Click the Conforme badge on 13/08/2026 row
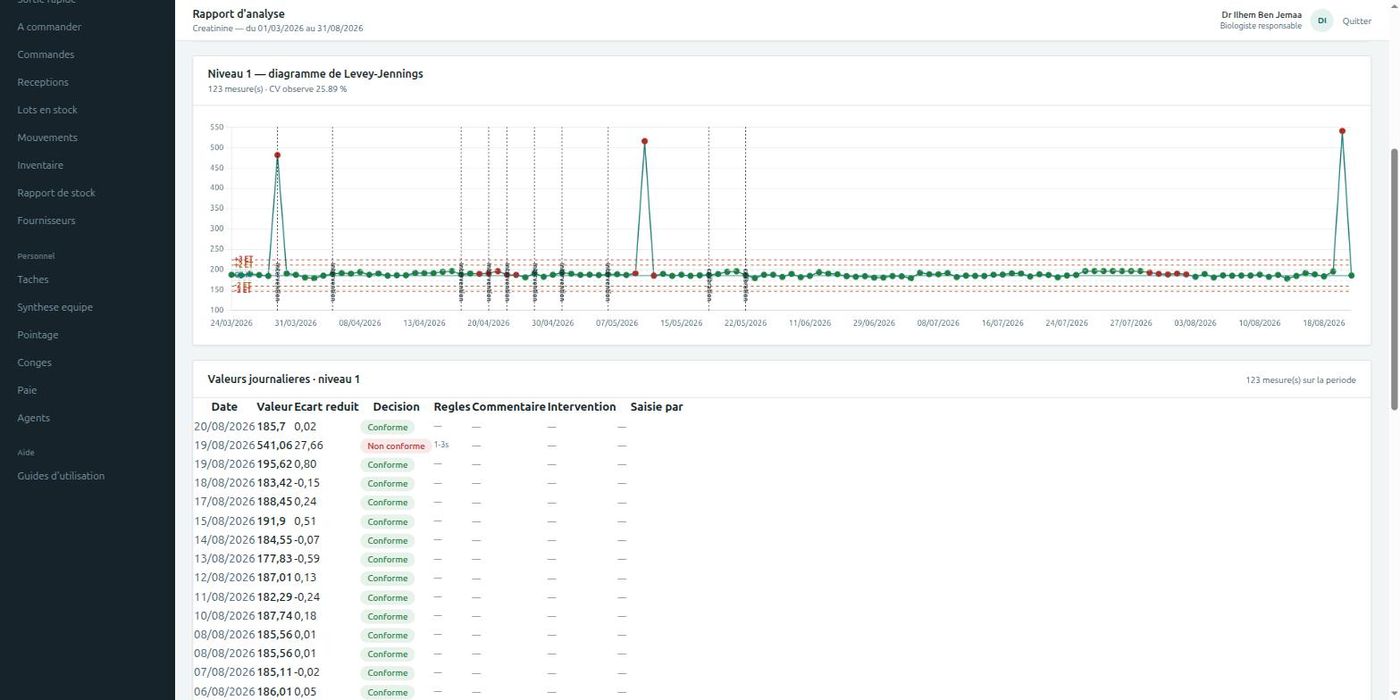1400x700 pixels. coord(387,559)
